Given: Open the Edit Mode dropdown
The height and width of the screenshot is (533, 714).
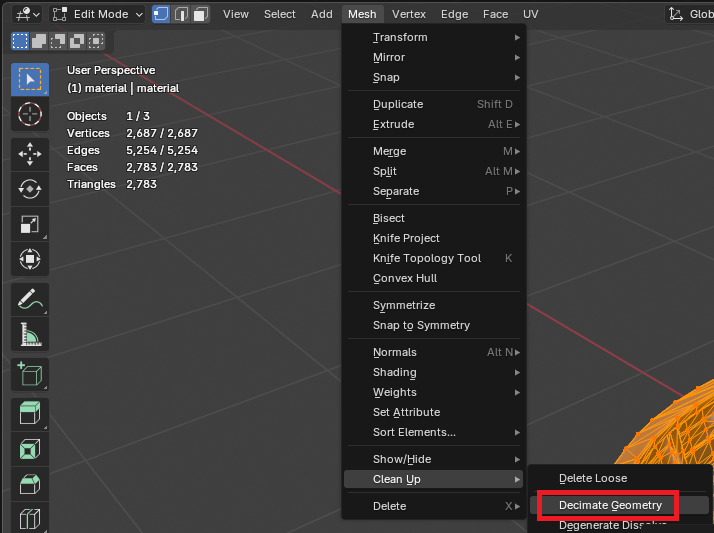Looking at the screenshot, I should [97, 14].
